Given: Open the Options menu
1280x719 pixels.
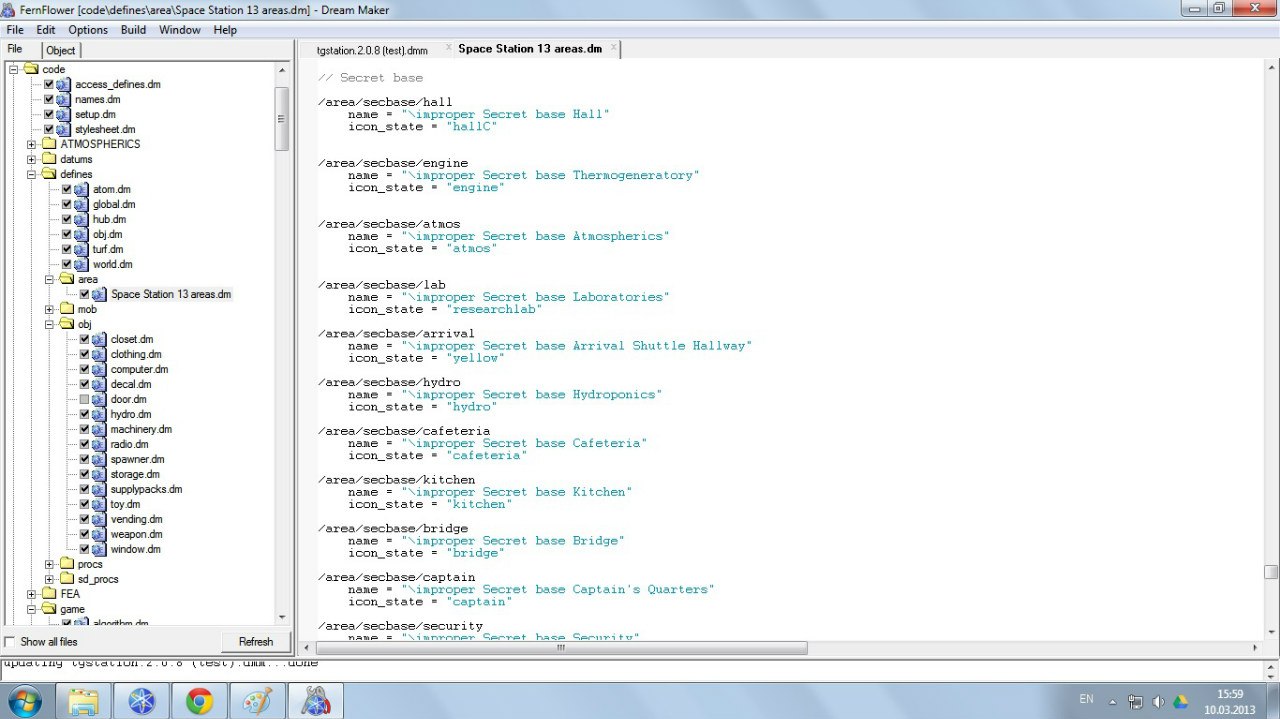Looking at the screenshot, I should coord(88,30).
